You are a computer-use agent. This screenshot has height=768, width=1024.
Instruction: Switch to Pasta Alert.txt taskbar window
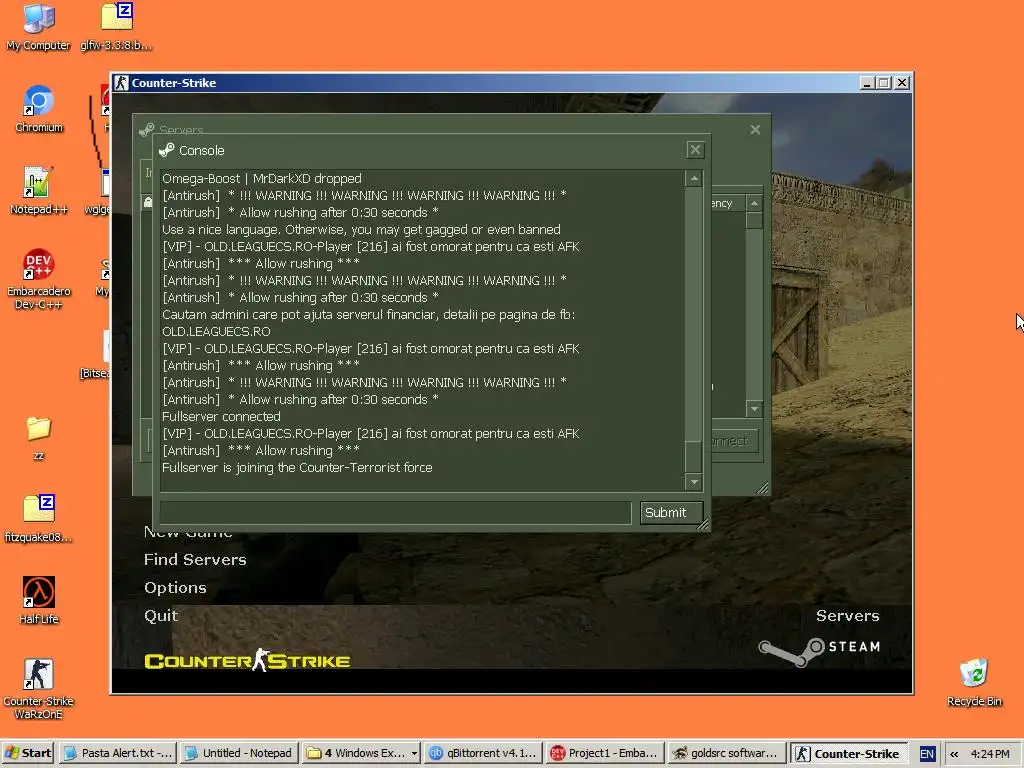(x=118, y=753)
